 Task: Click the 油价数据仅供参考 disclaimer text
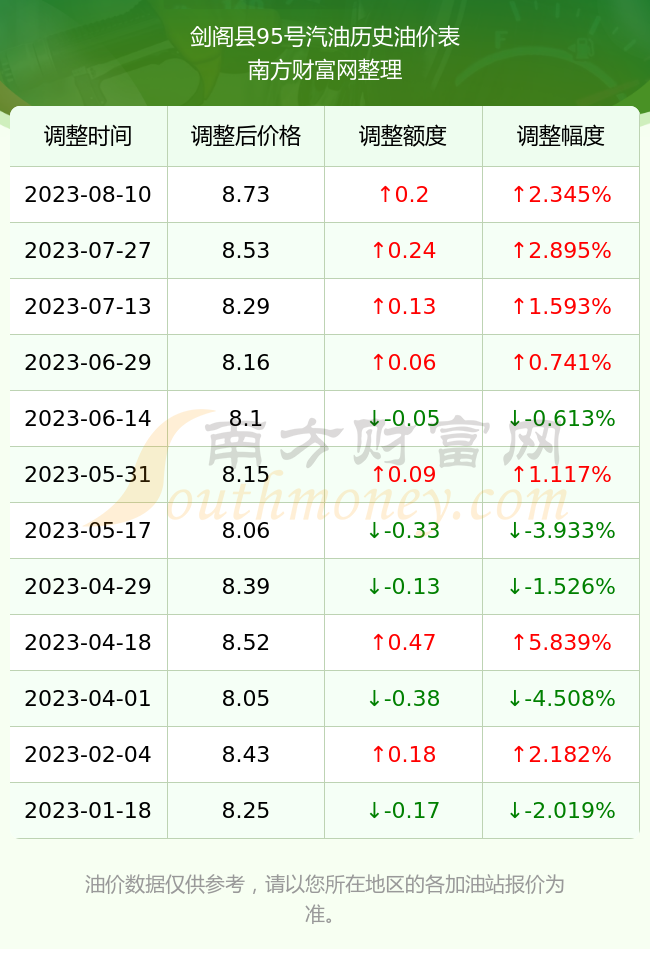tap(164, 884)
